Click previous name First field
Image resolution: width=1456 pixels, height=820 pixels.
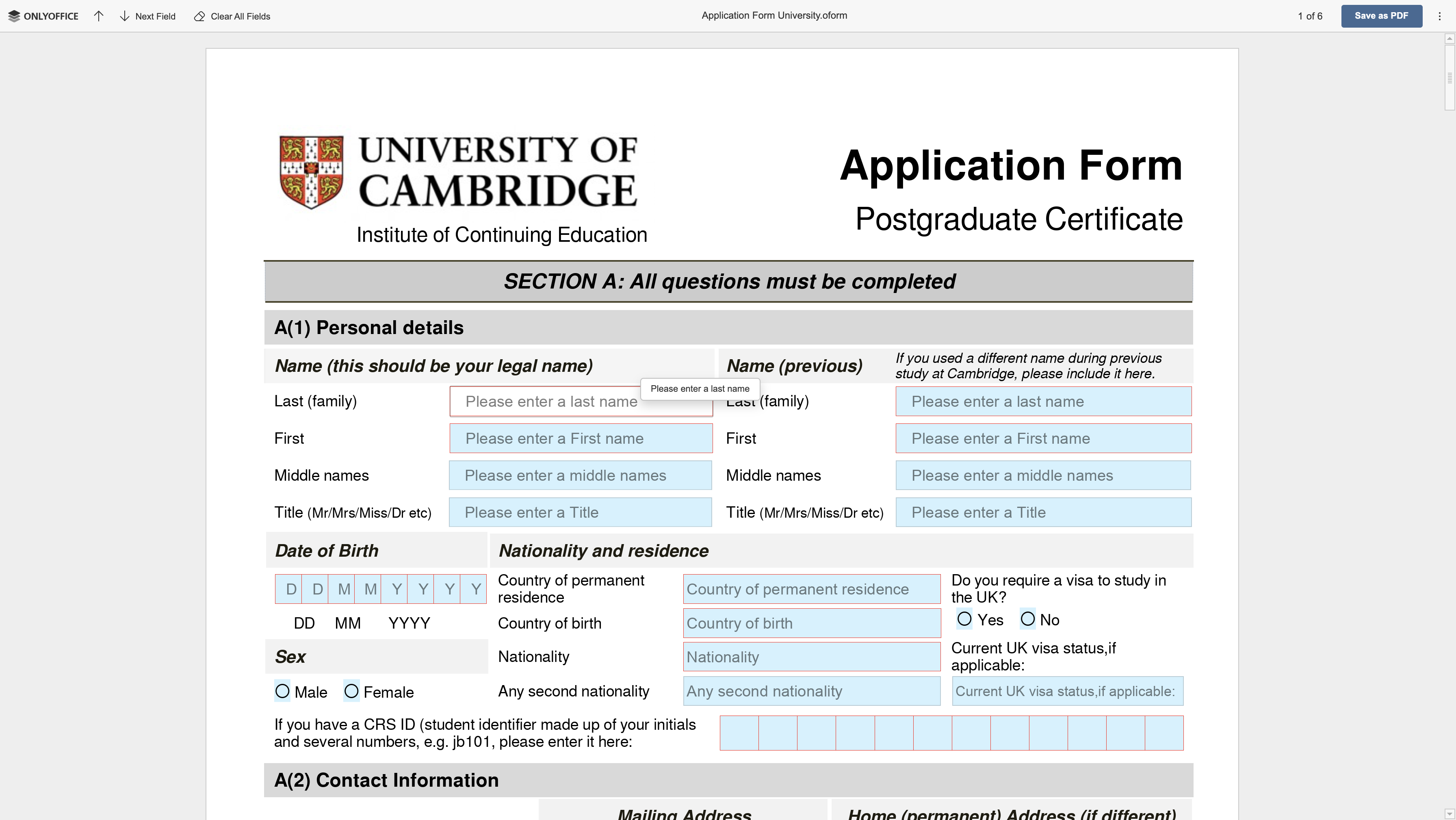1043,438
